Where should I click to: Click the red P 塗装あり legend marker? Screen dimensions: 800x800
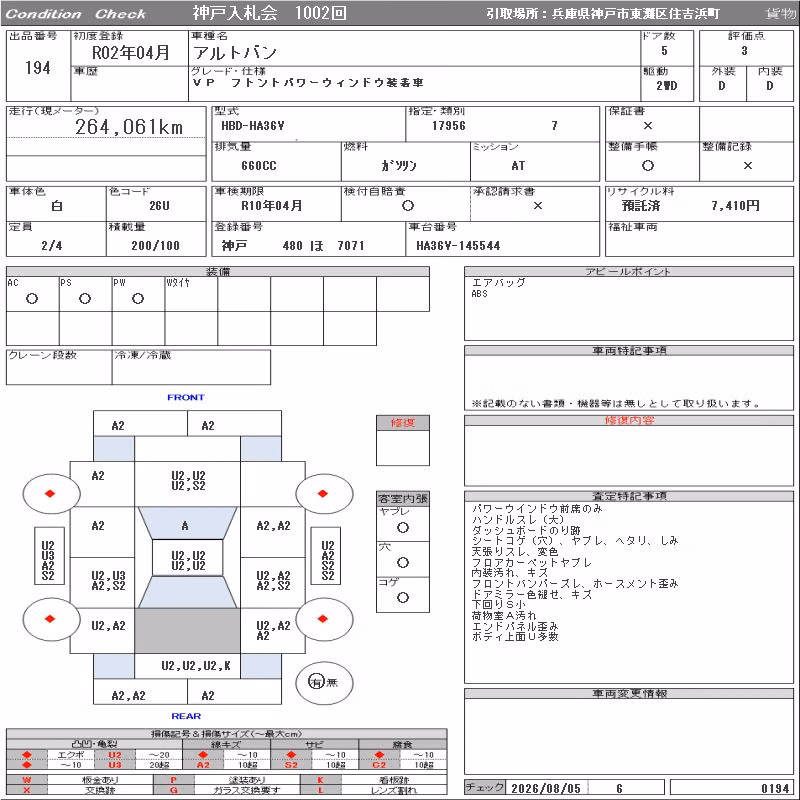(173, 780)
